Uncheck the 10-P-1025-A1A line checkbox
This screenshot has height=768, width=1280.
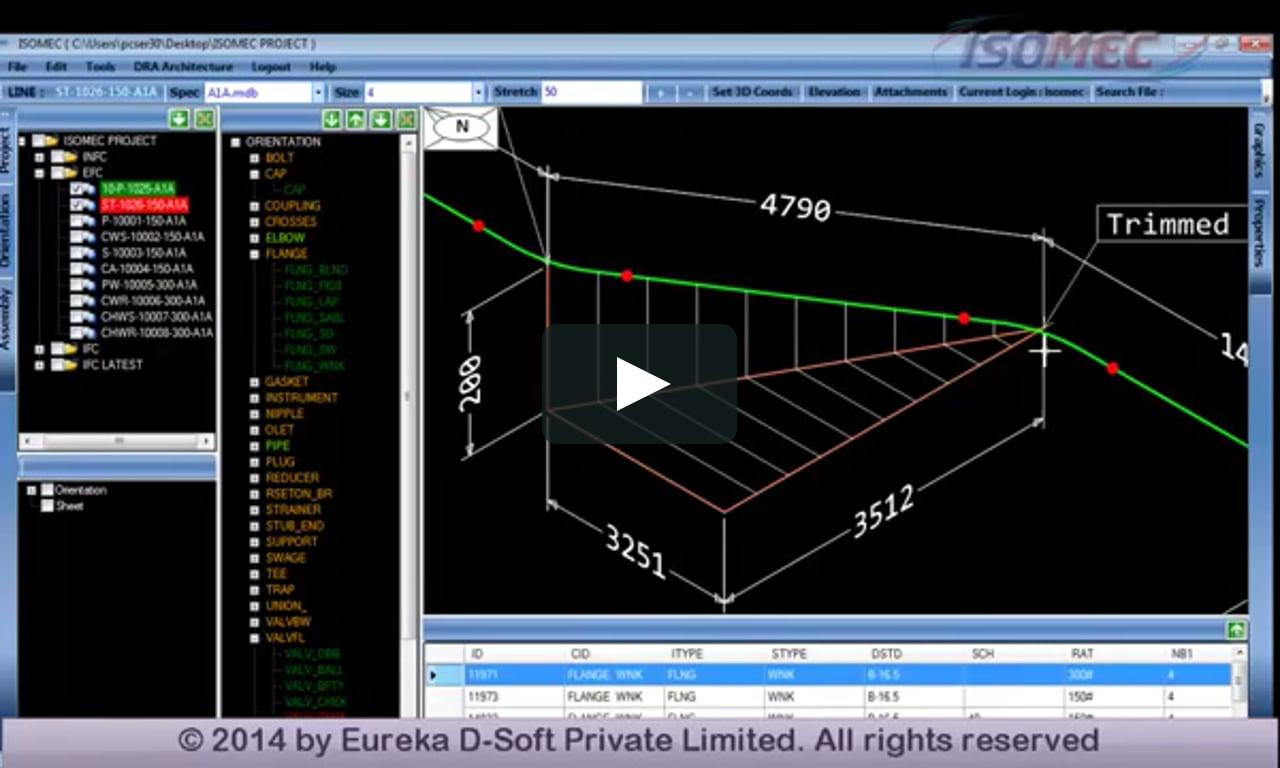pos(78,189)
